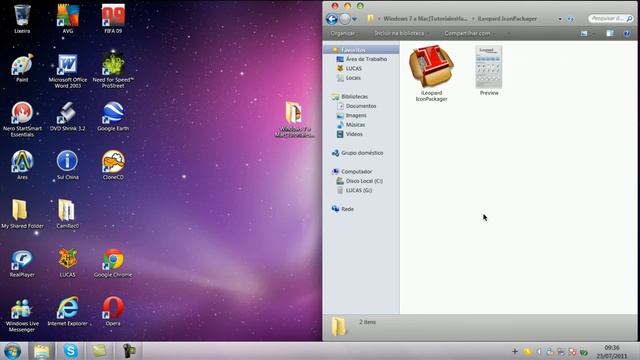Select the CamRec0 folder icon
The height and width of the screenshot is (360, 640).
coord(67,214)
